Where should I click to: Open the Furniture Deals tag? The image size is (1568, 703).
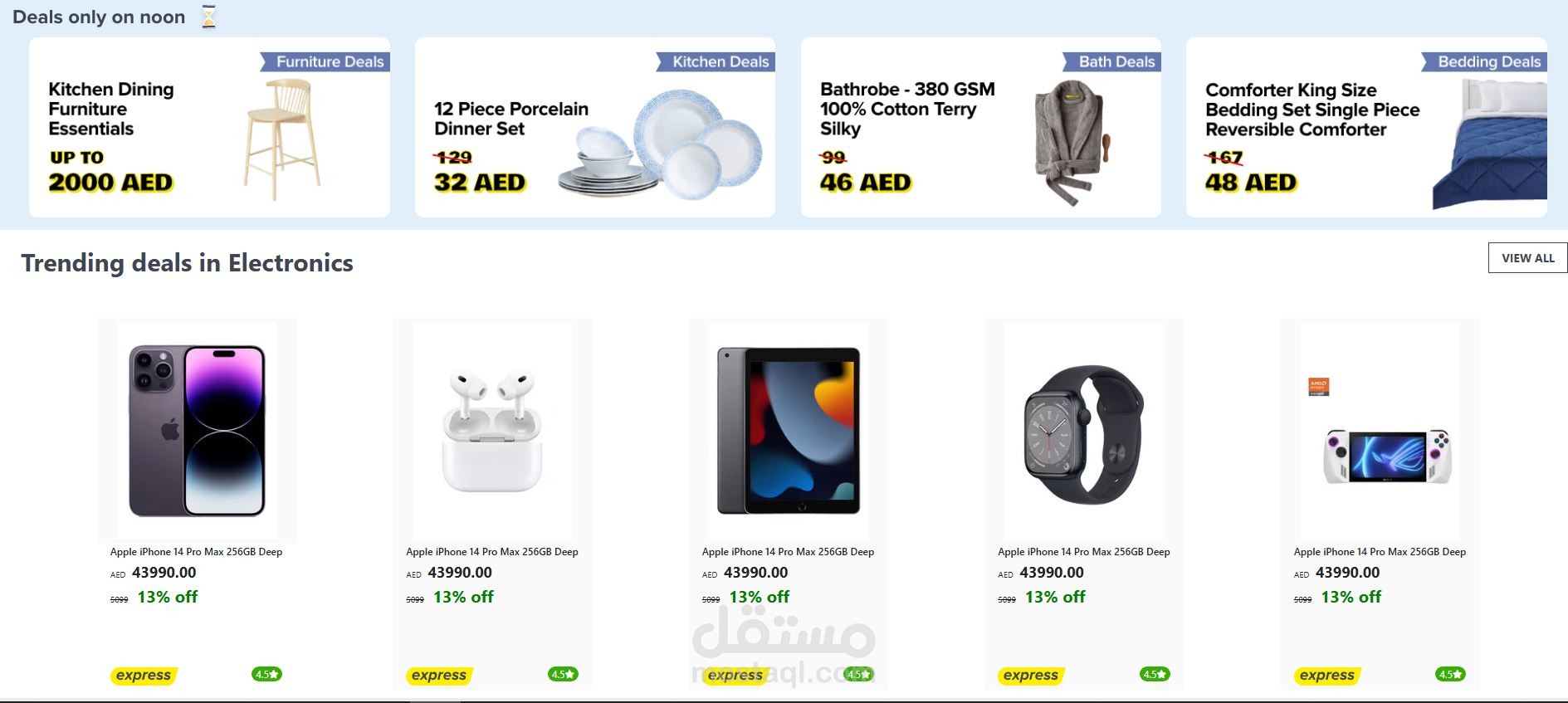point(325,62)
